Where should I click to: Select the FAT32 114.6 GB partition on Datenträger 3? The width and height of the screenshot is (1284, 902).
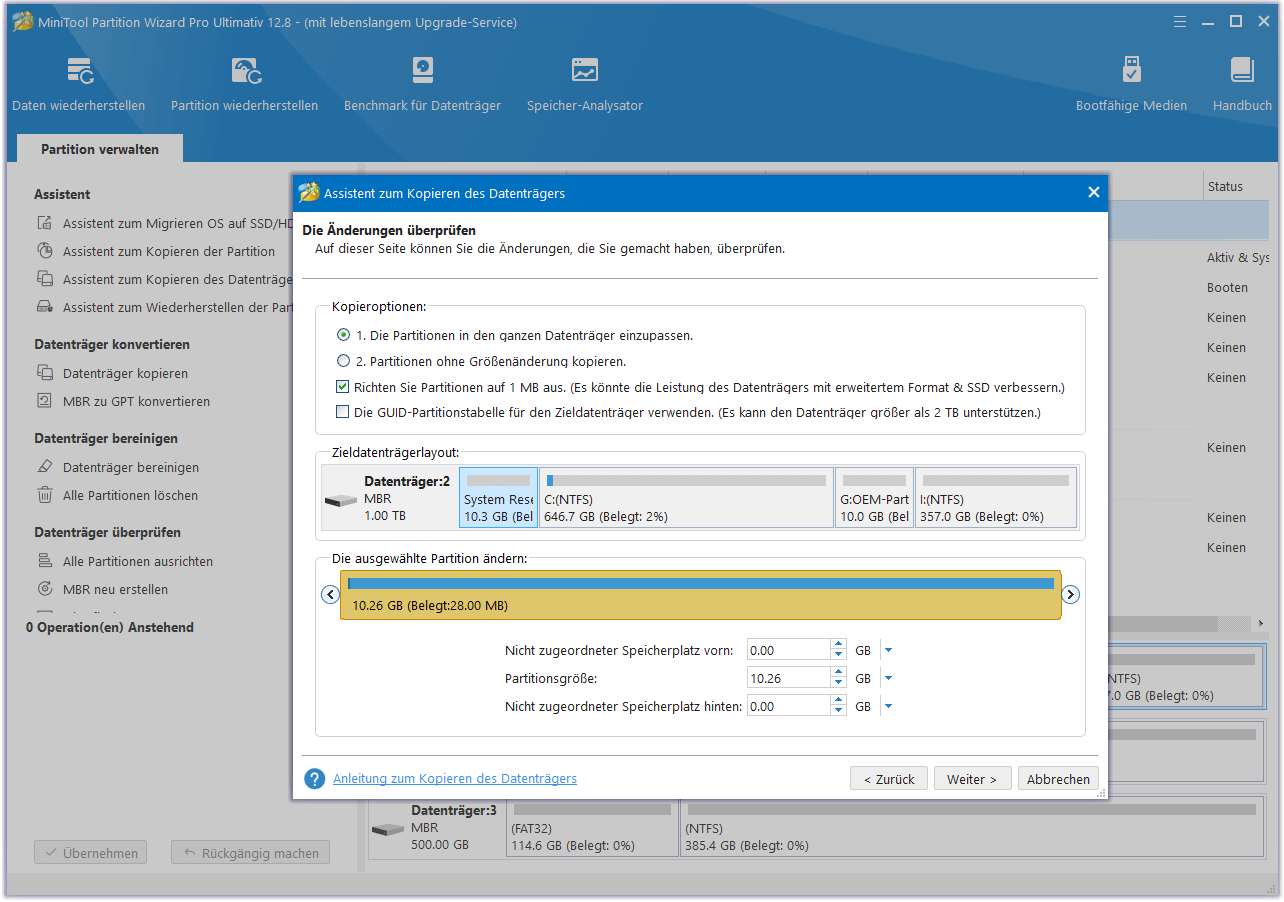(592, 826)
